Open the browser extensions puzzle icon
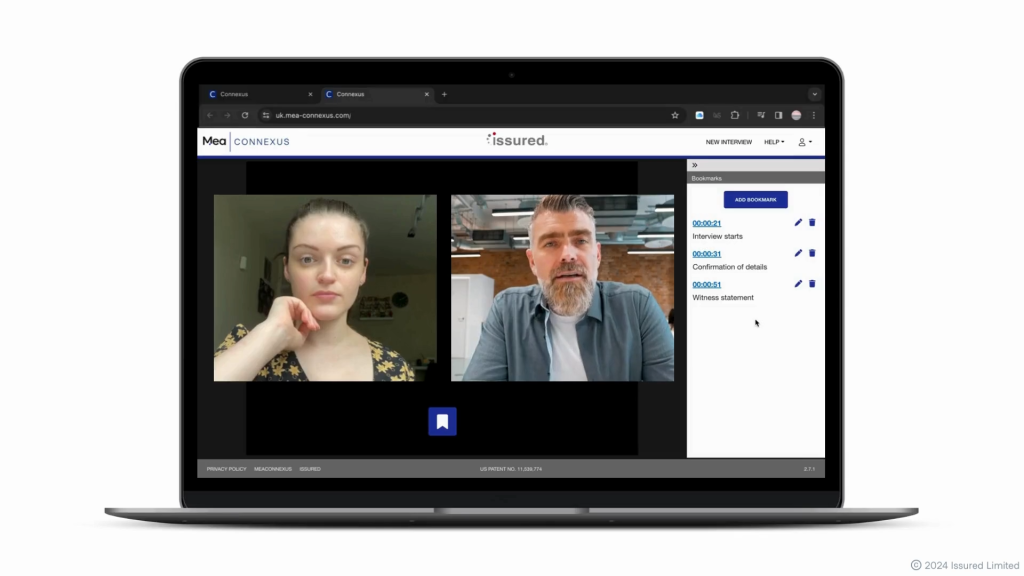Viewport: 1024px width, 576px height. [x=735, y=115]
